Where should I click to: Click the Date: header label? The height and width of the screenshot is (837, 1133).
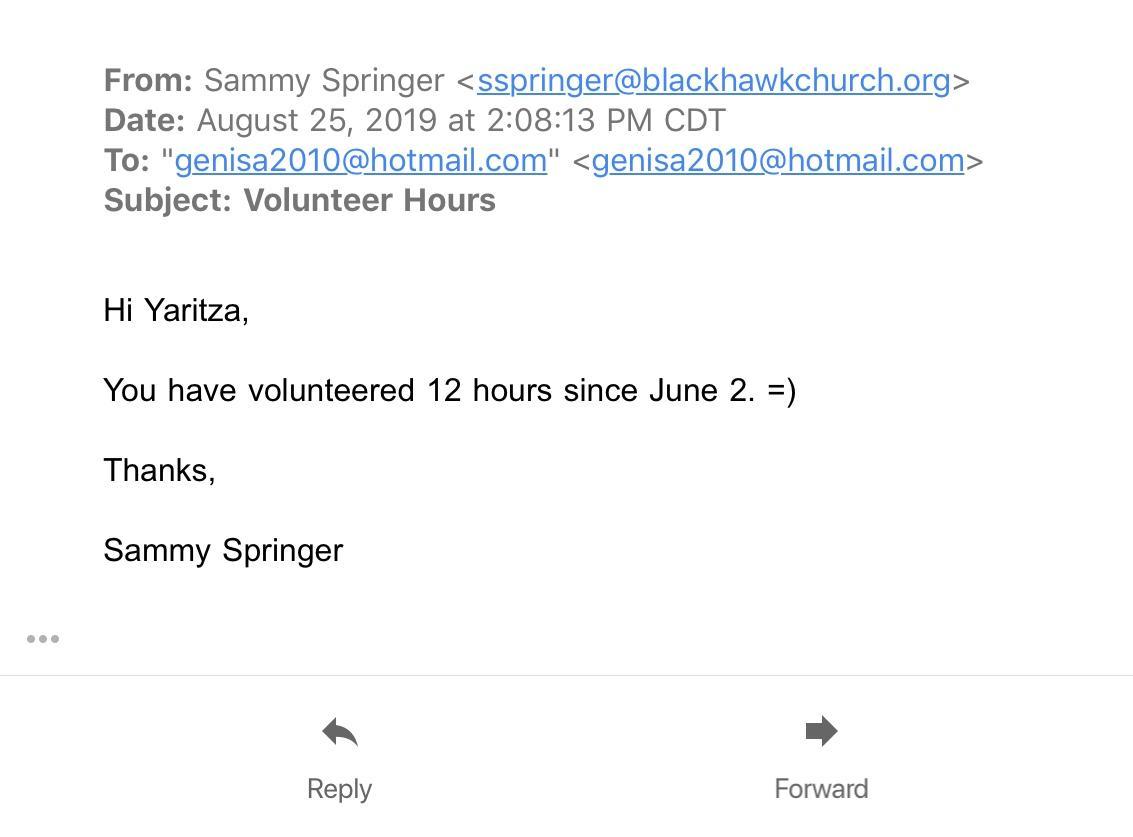pos(145,120)
